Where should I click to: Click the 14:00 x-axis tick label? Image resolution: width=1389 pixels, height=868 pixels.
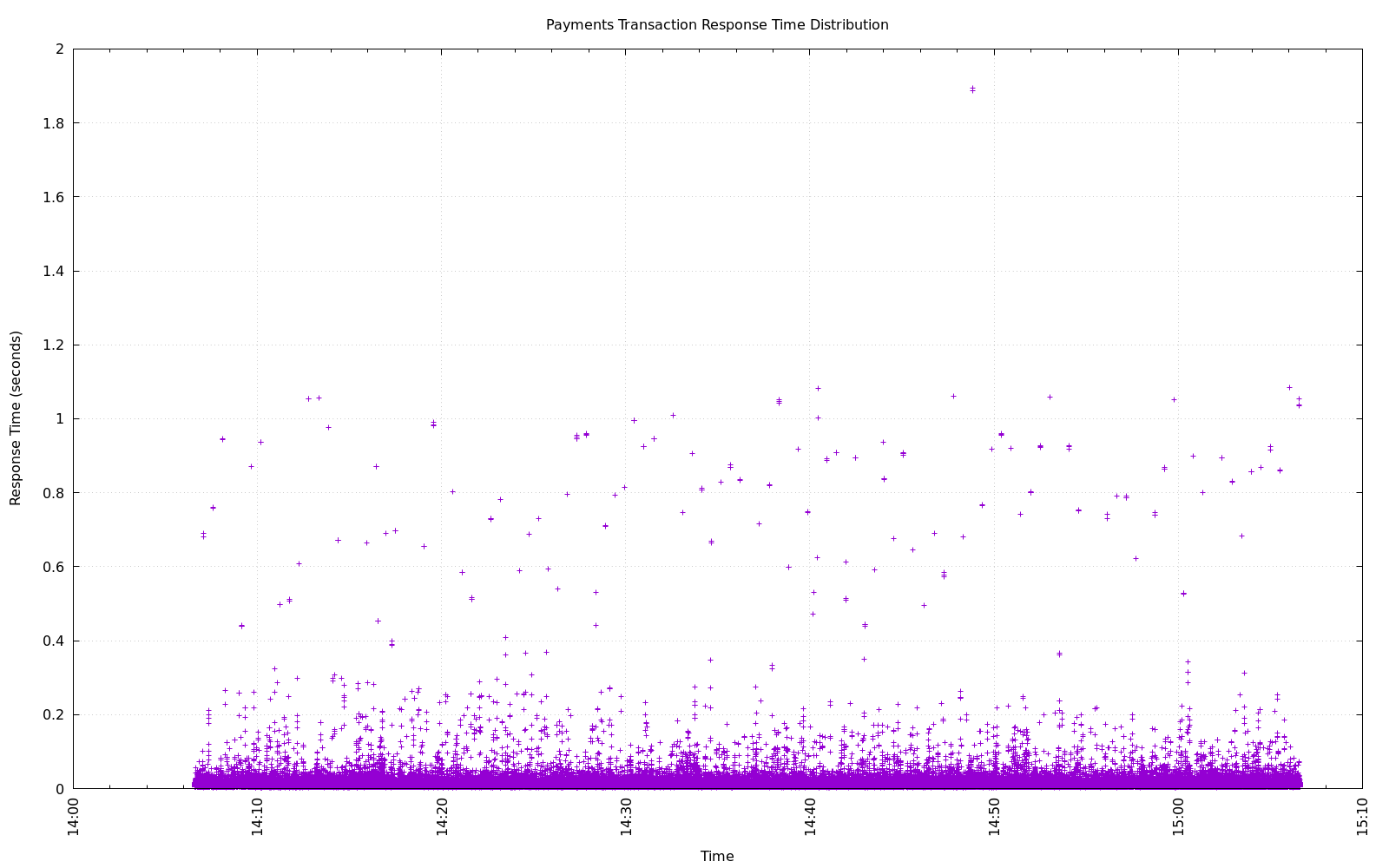(74, 818)
